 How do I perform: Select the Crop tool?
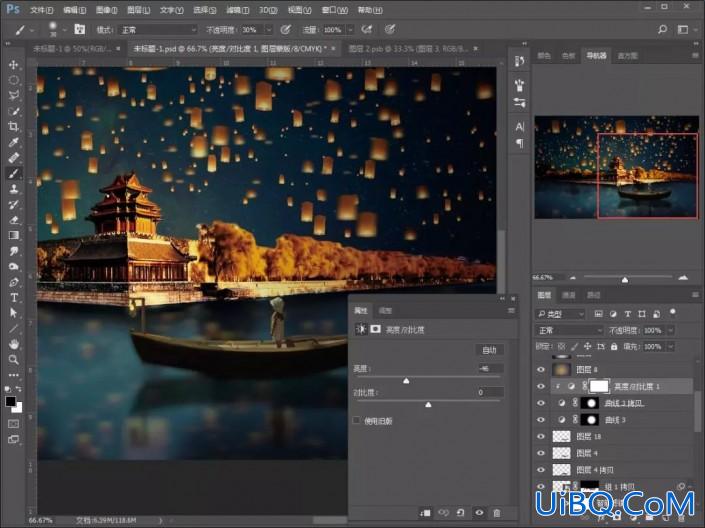click(x=13, y=126)
